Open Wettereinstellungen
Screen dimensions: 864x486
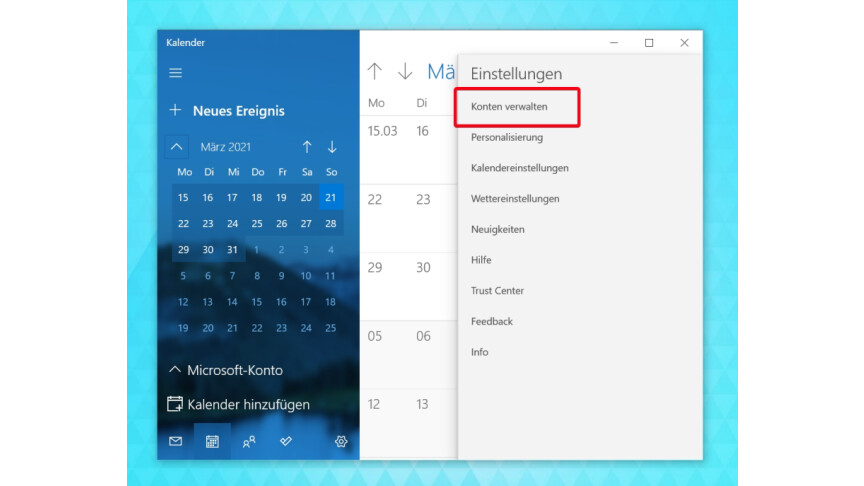[515, 198]
